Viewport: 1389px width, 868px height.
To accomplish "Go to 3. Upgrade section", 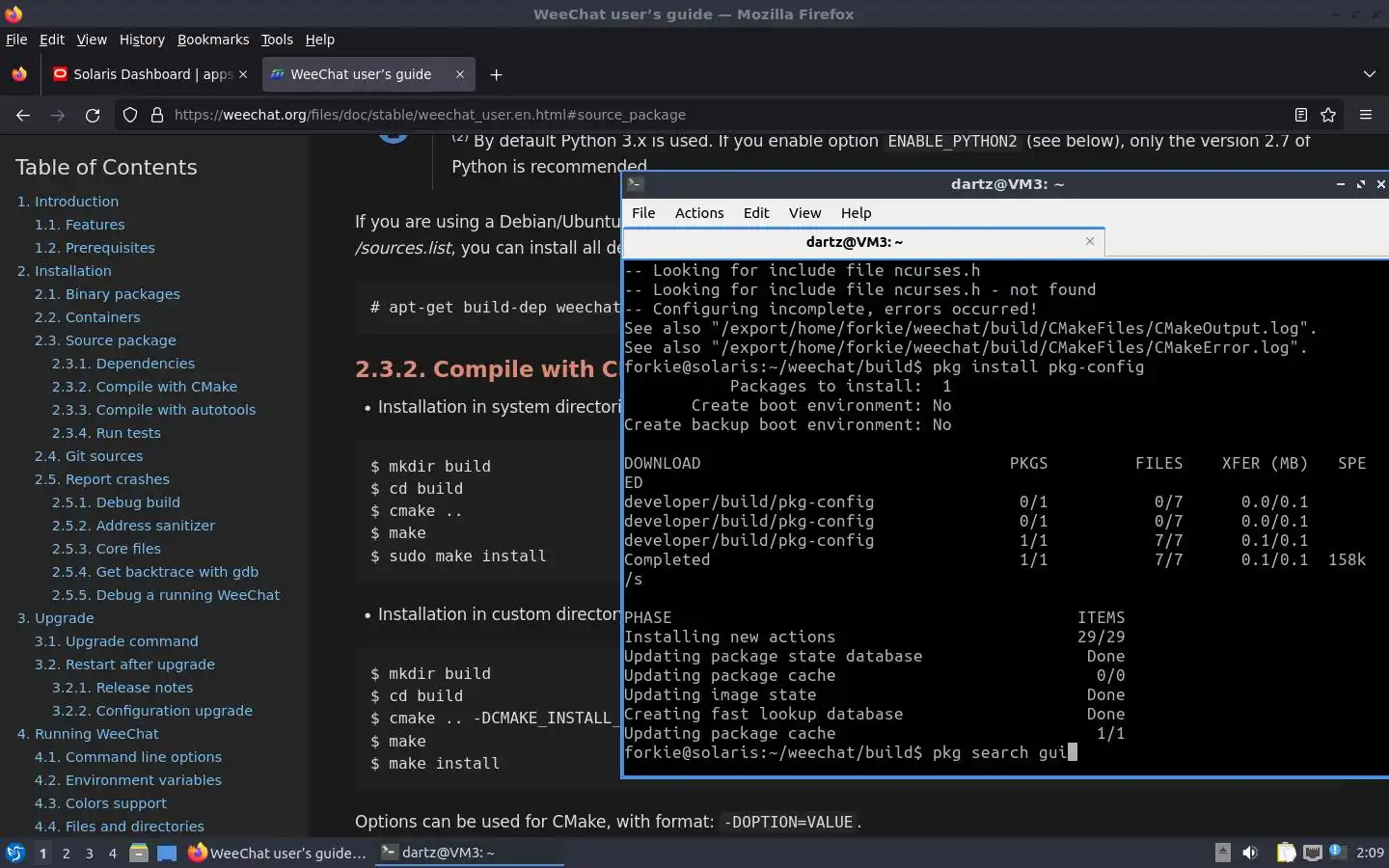I will [55, 618].
